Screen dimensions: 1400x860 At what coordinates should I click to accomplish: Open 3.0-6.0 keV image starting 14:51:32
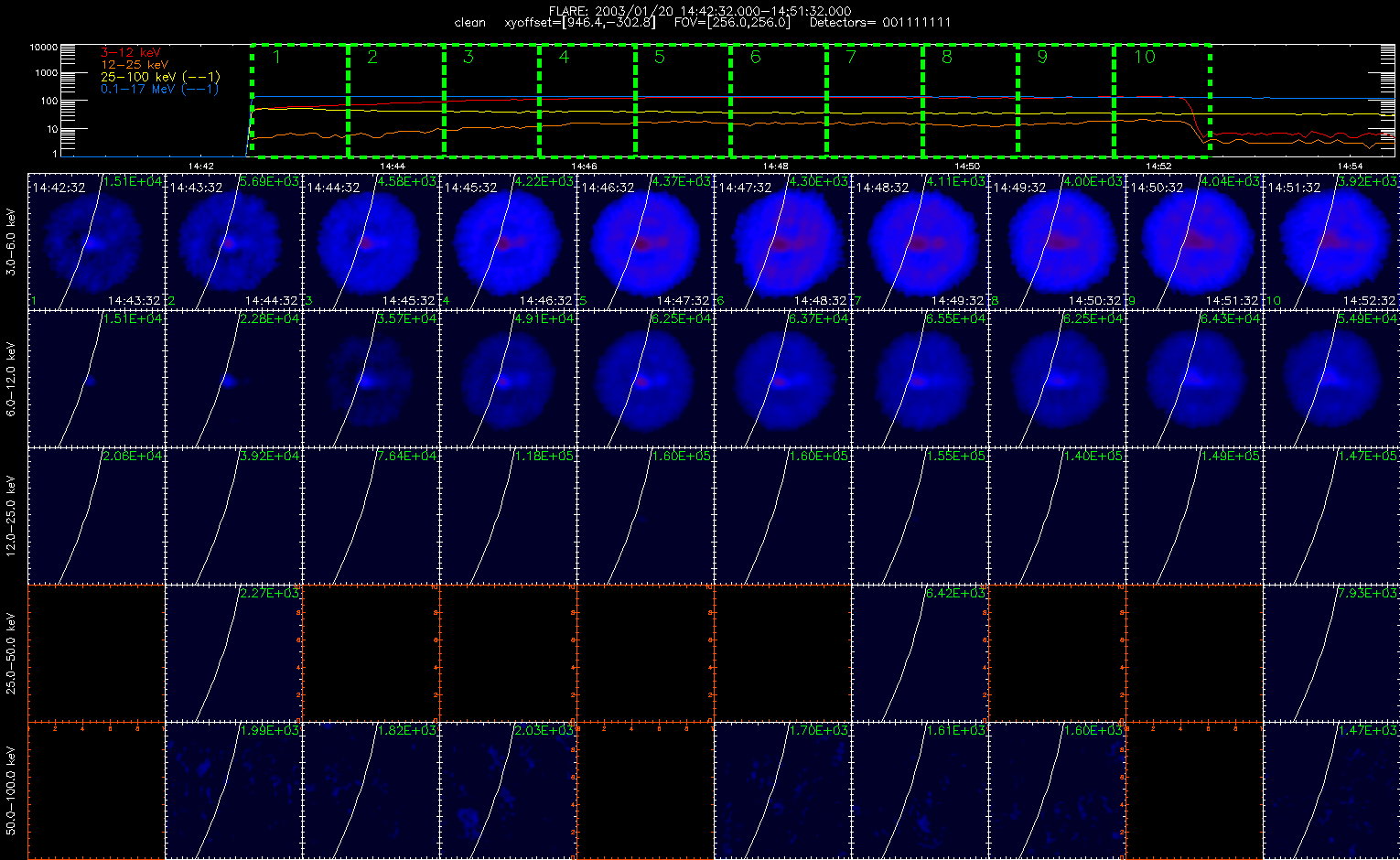pyautogui.click(x=1331, y=241)
